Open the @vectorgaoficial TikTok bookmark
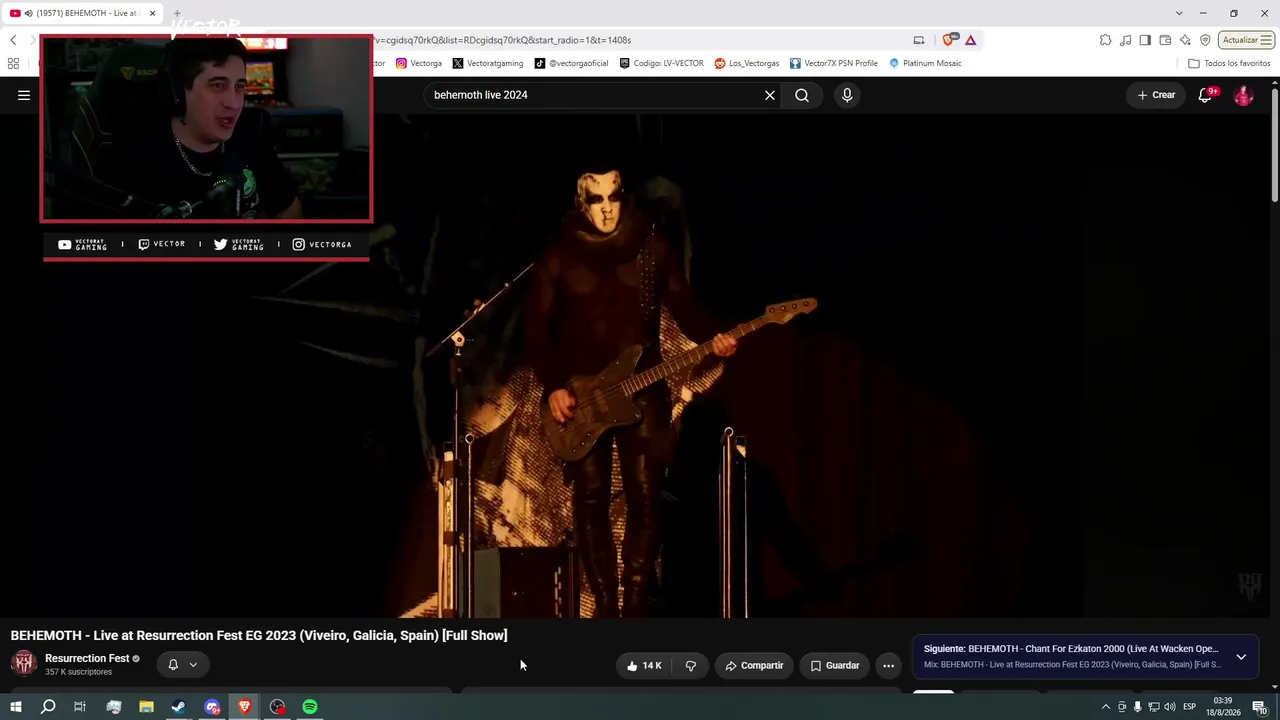 pyautogui.click(x=571, y=63)
